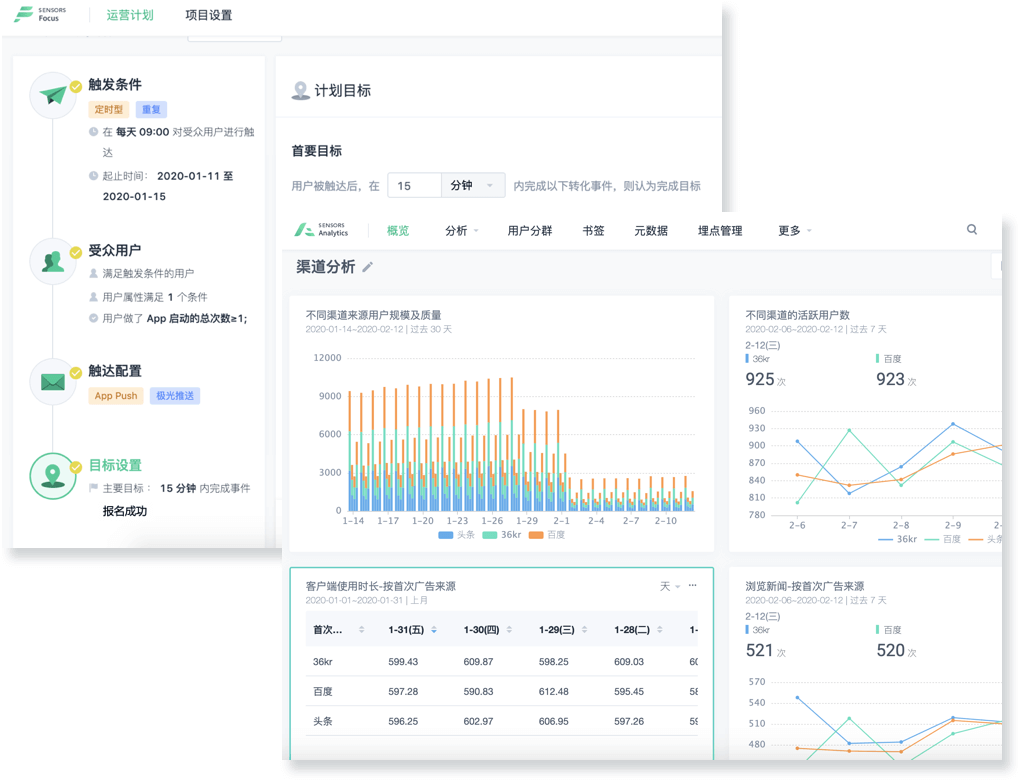Open the three-dot menu on 客户端使用时长 card
The height and width of the screenshot is (780, 1020).
pos(693,586)
